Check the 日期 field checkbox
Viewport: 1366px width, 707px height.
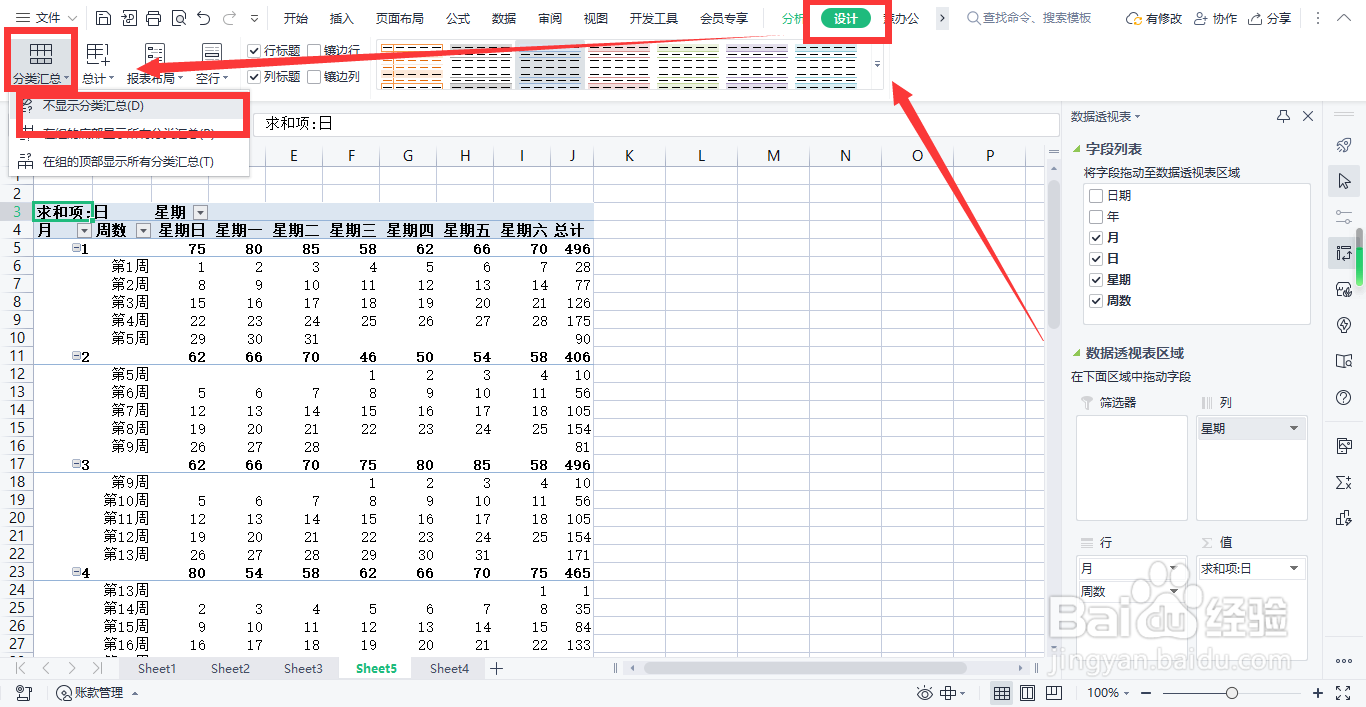(1096, 196)
